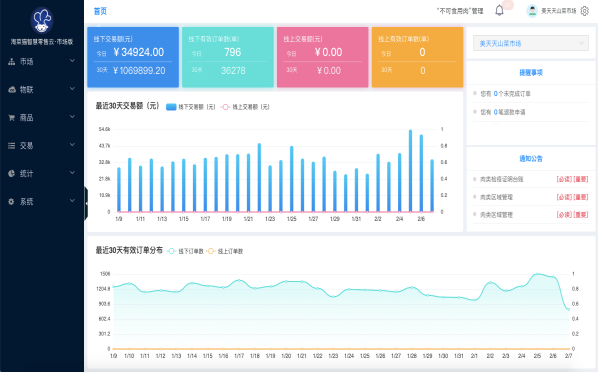Click the ¥34924.00 today value
The width and height of the screenshot is (598, 372).
(139, 52)
